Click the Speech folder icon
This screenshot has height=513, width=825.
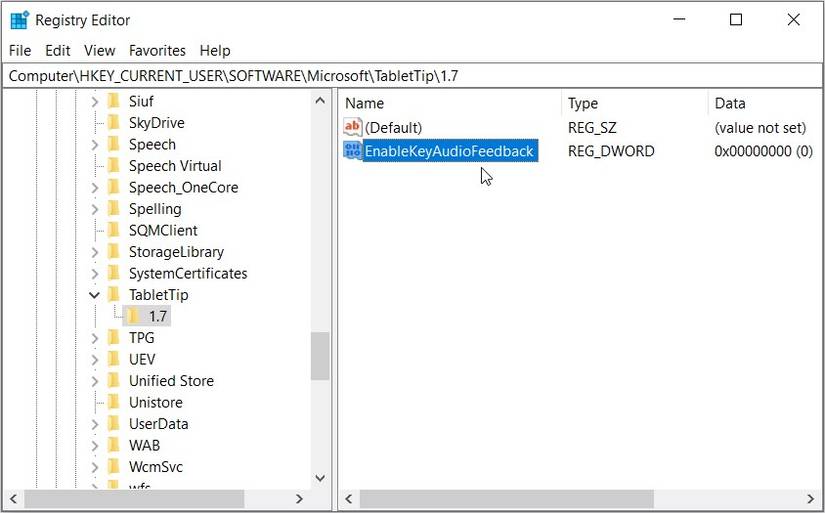[113, 144]
